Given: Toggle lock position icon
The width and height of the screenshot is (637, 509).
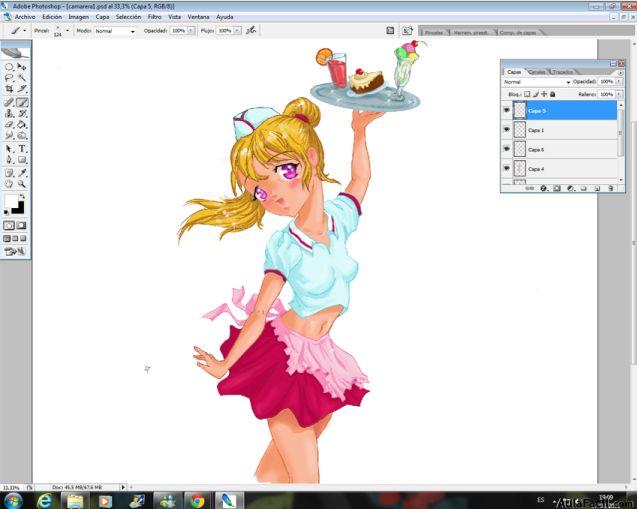Looking at the screenshot, I should point(544,94).
